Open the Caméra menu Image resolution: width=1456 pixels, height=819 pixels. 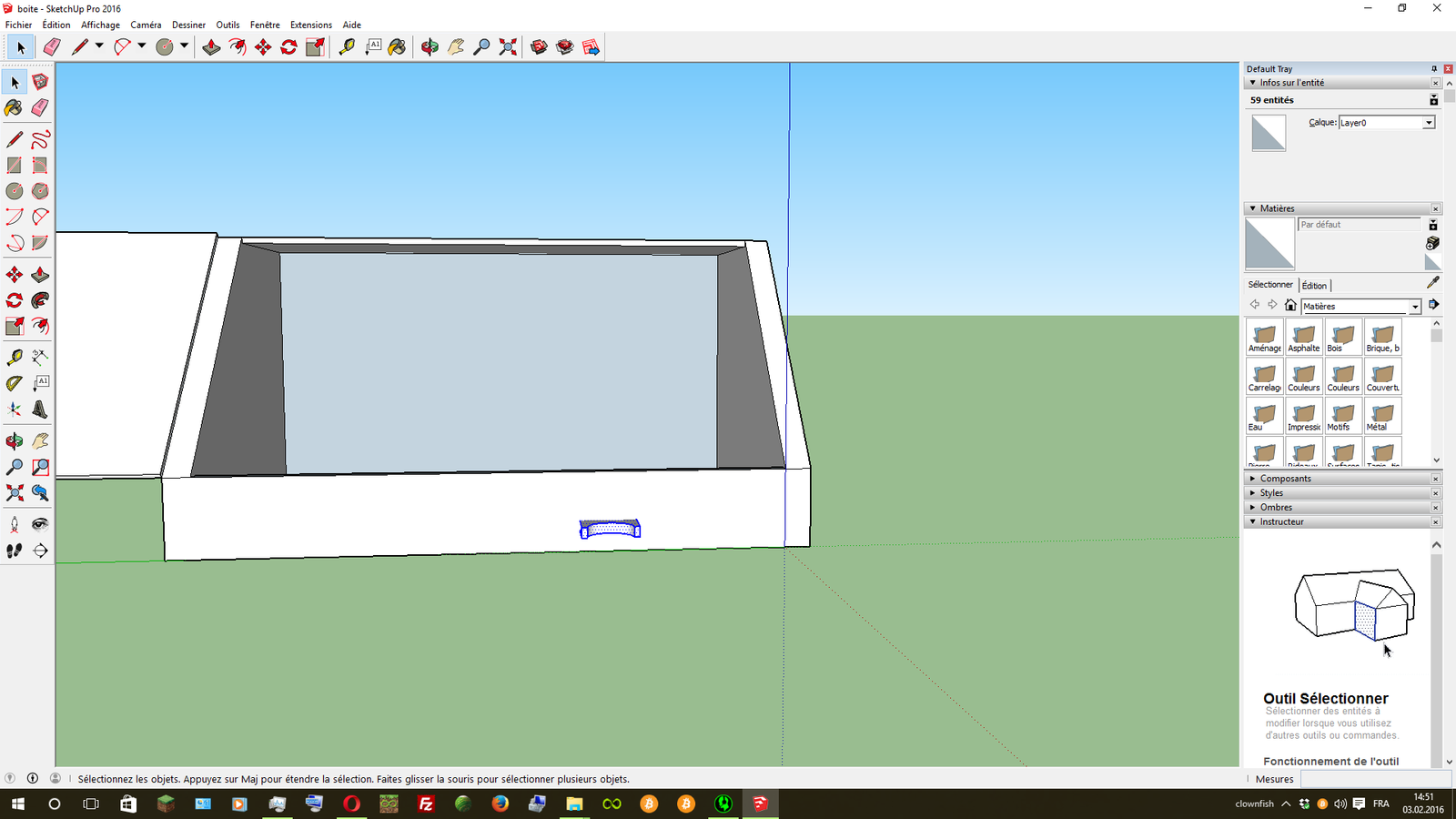[x=146, y=25]
